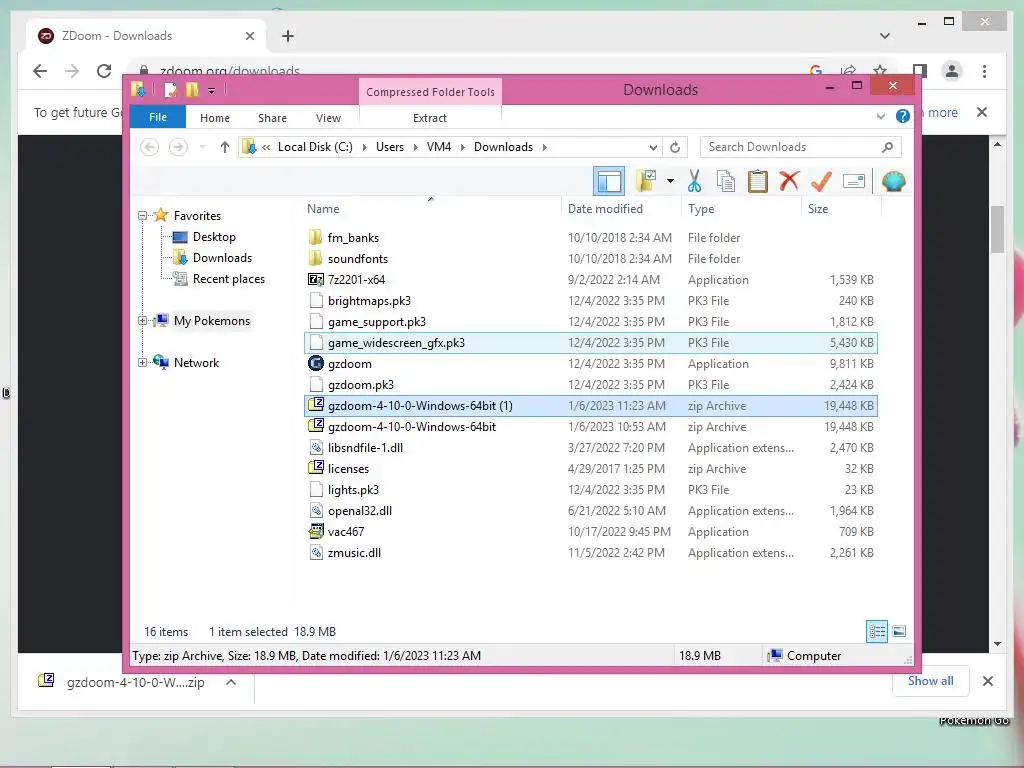The width and height of the screenshot is (1024, 768).
Task: Click Local Disk (C:) in breadcrumb
Action: (315, 147)
